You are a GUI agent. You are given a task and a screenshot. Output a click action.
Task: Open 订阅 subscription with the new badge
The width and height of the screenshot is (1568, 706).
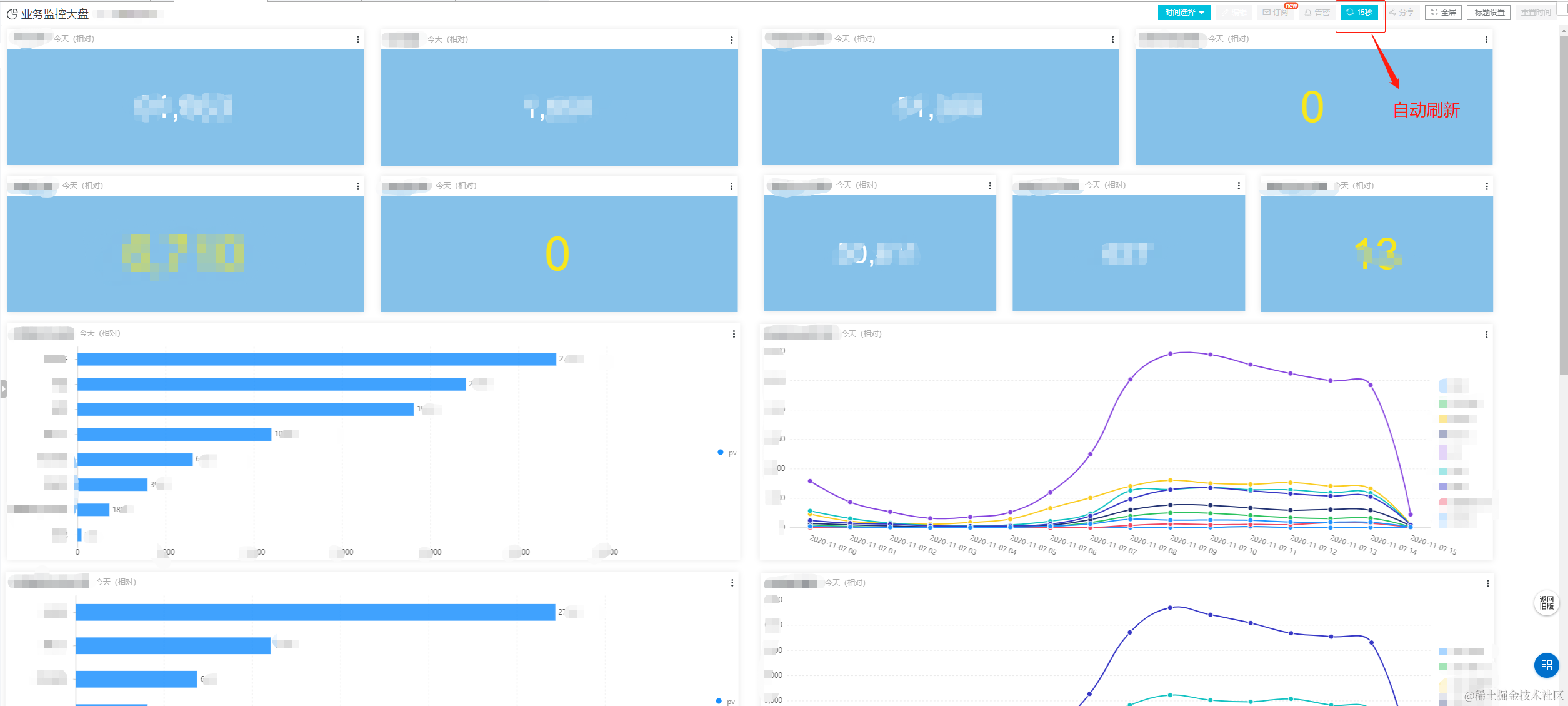1275,13
